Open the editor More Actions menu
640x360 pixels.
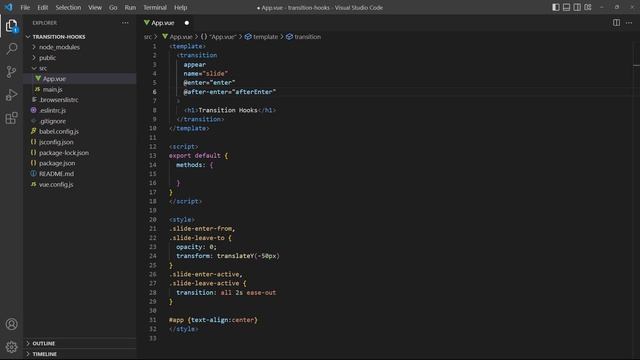[x=629, y=23]
